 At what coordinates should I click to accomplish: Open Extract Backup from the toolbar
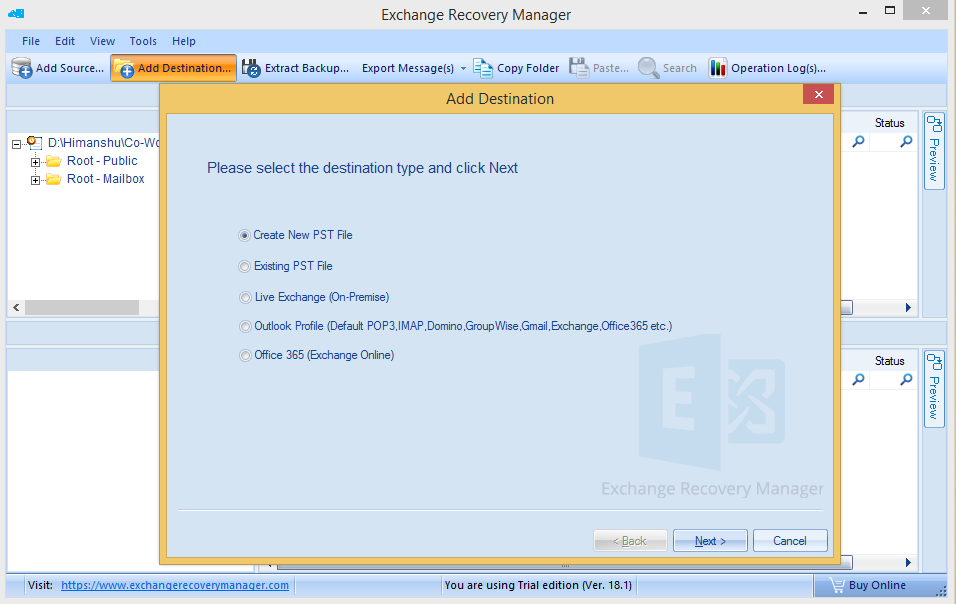pyautogui.click(x=295, y=68)
